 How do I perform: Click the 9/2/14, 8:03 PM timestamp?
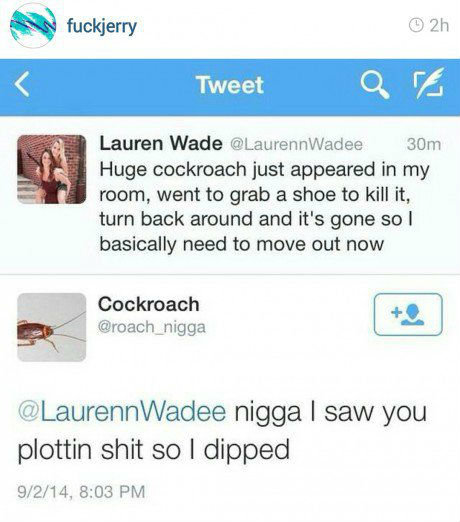point(81,492)
